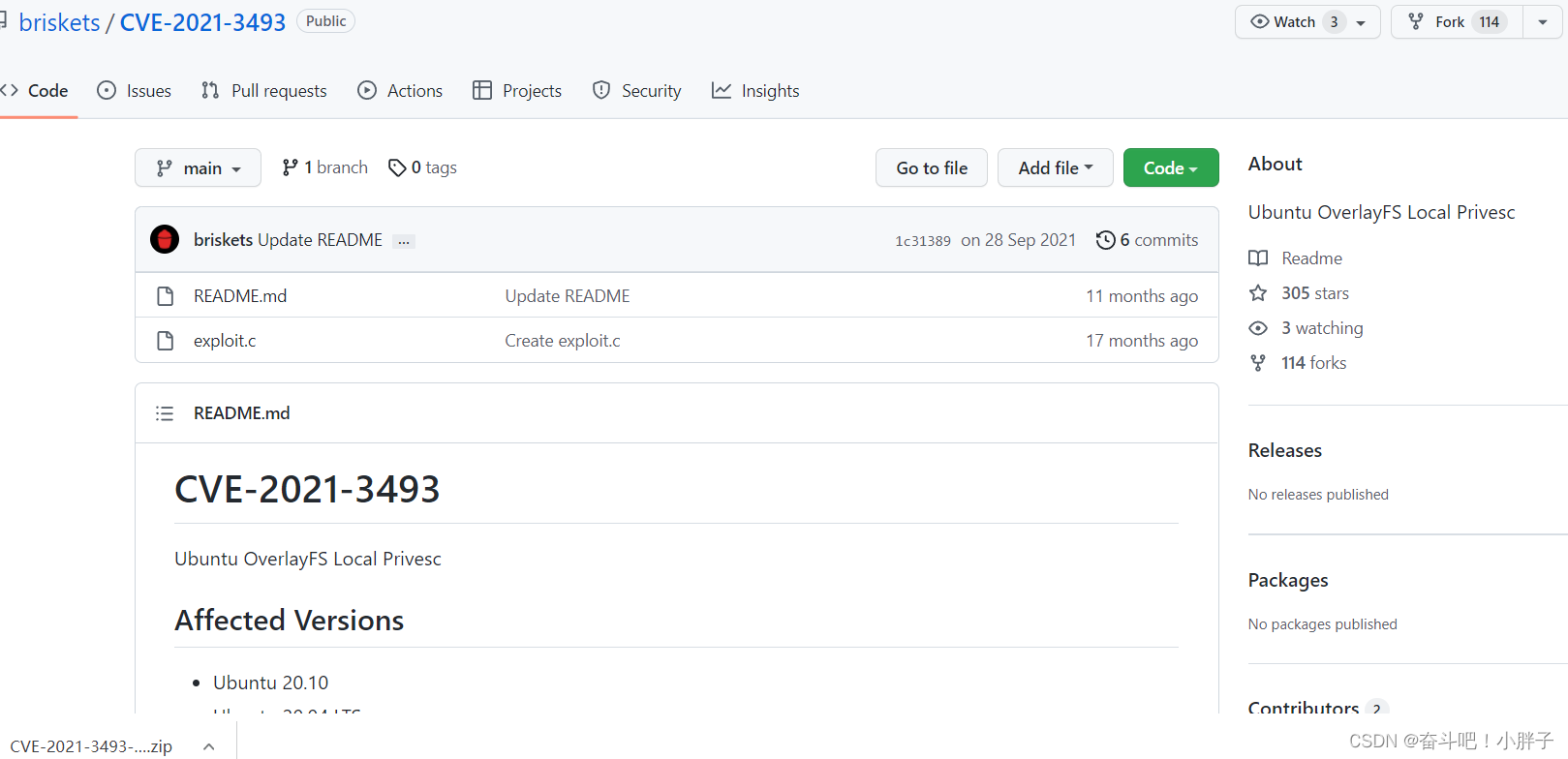This screenshot has height=759, width=1568.
Task: Click the Issues tab circle icon
Action: (107, 90)
